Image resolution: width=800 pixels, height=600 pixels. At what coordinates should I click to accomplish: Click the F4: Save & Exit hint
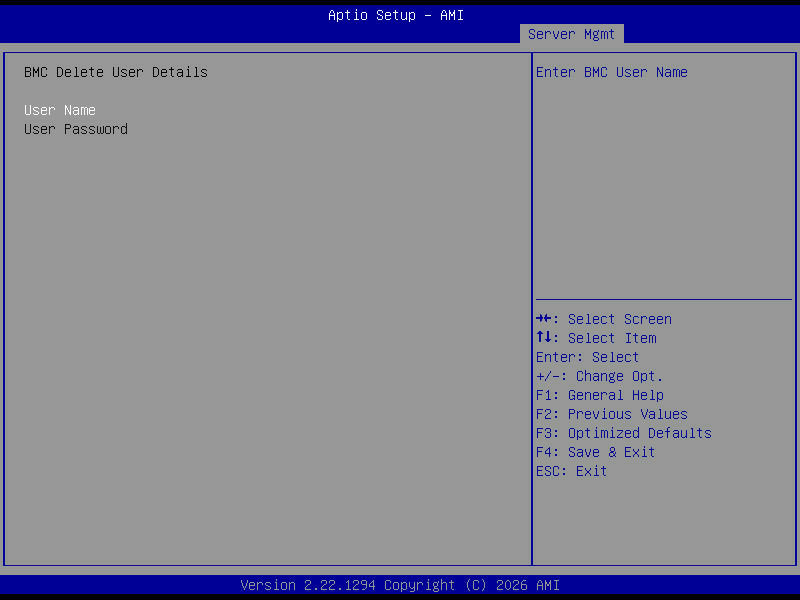[x=595, y=452]
